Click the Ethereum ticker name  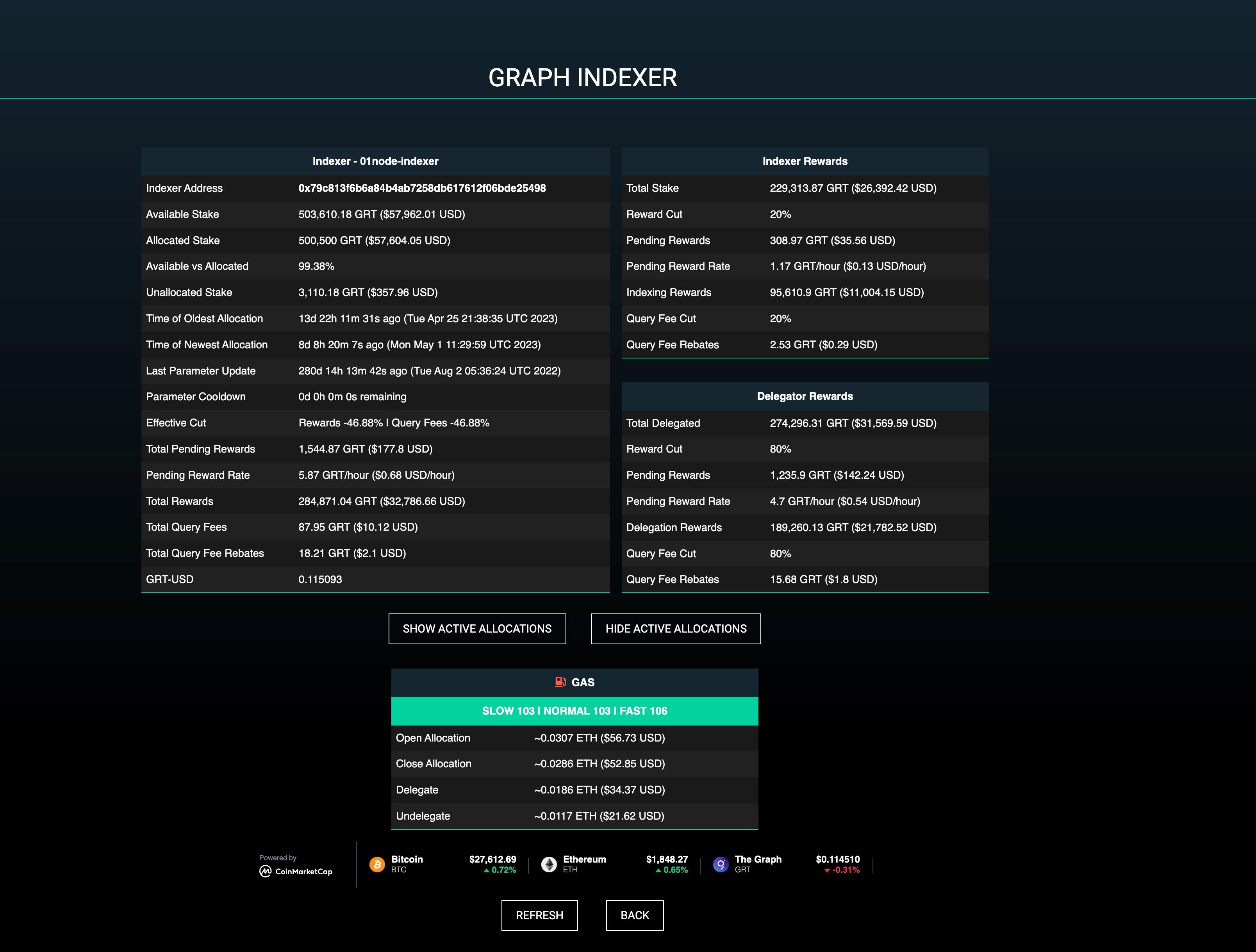tap(584, 859)
